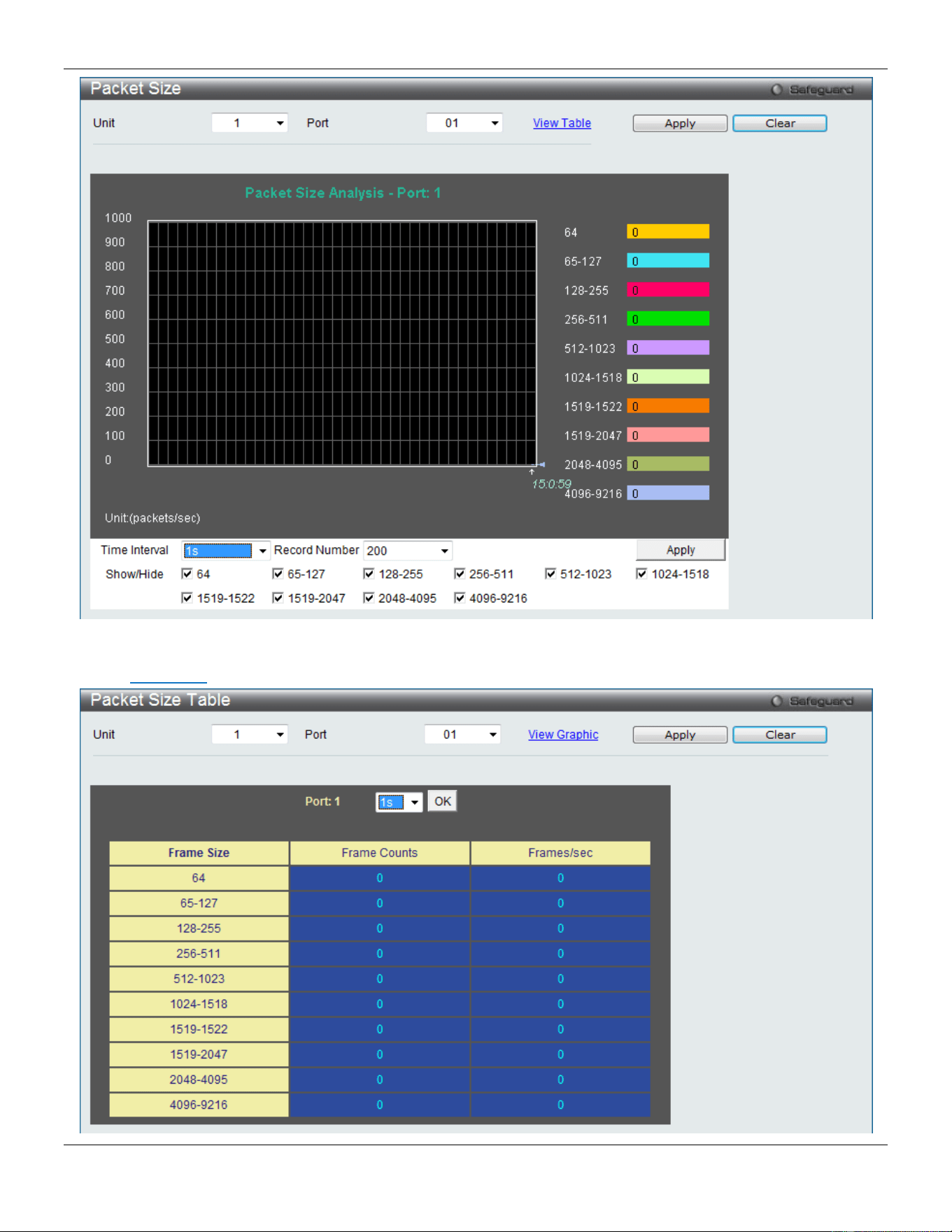Open the 1s interval dropdown beside OK
This screenshot has height=1232, width=952.
click(x=399, y=802)
